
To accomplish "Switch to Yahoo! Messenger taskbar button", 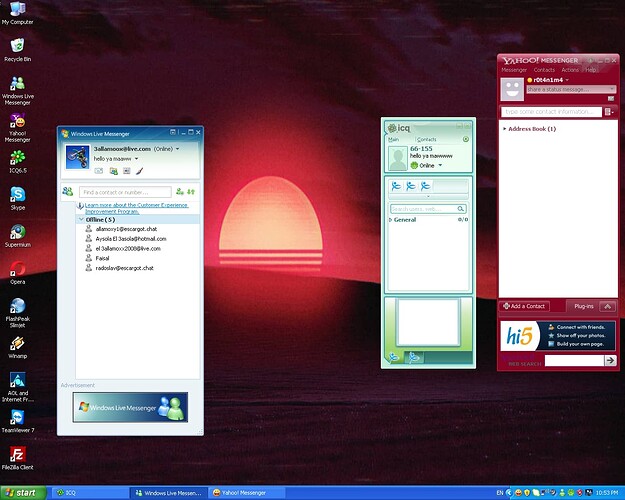I will click(247, 493).
